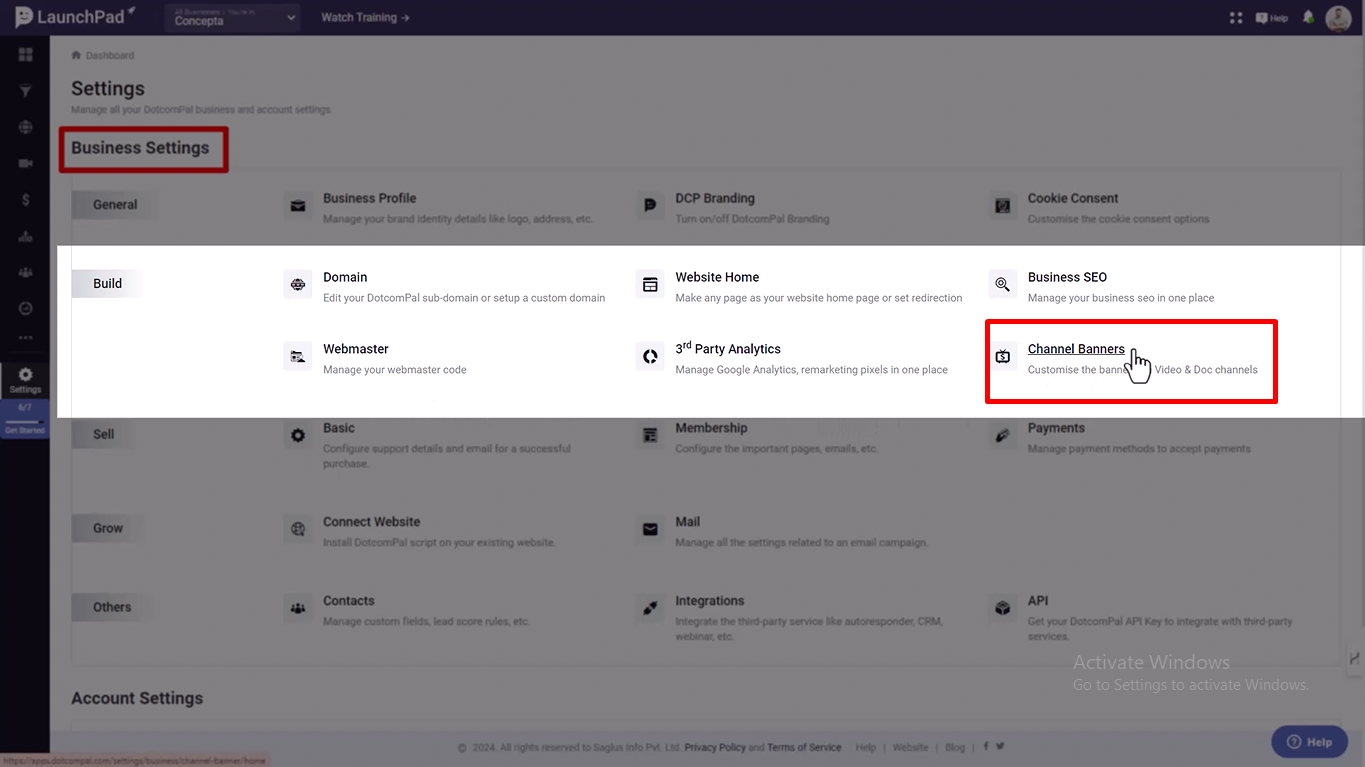Open the Mail settings link
This screenshot has height=767, width=1365.
687,522
